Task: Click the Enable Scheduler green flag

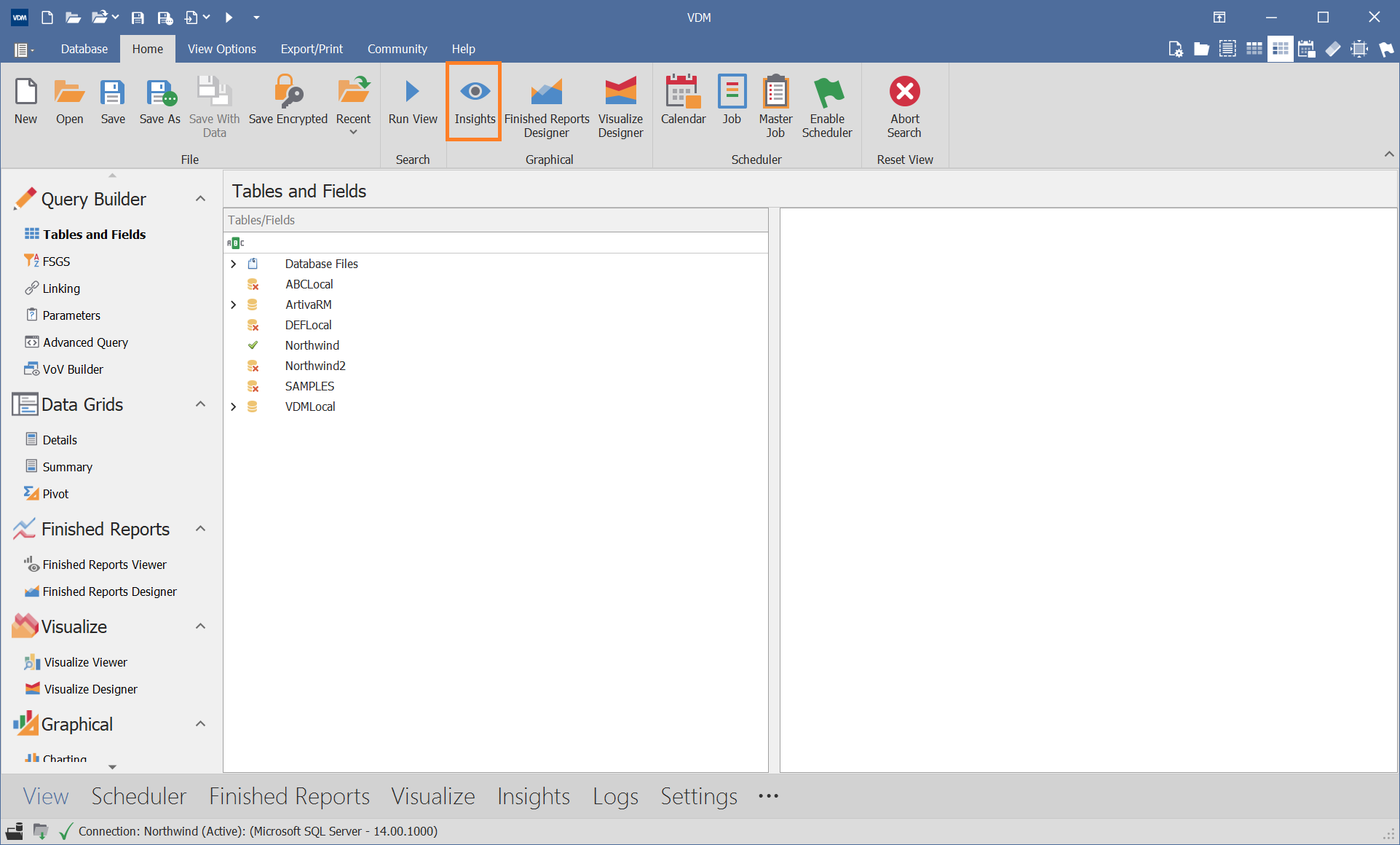Action: 828,92
